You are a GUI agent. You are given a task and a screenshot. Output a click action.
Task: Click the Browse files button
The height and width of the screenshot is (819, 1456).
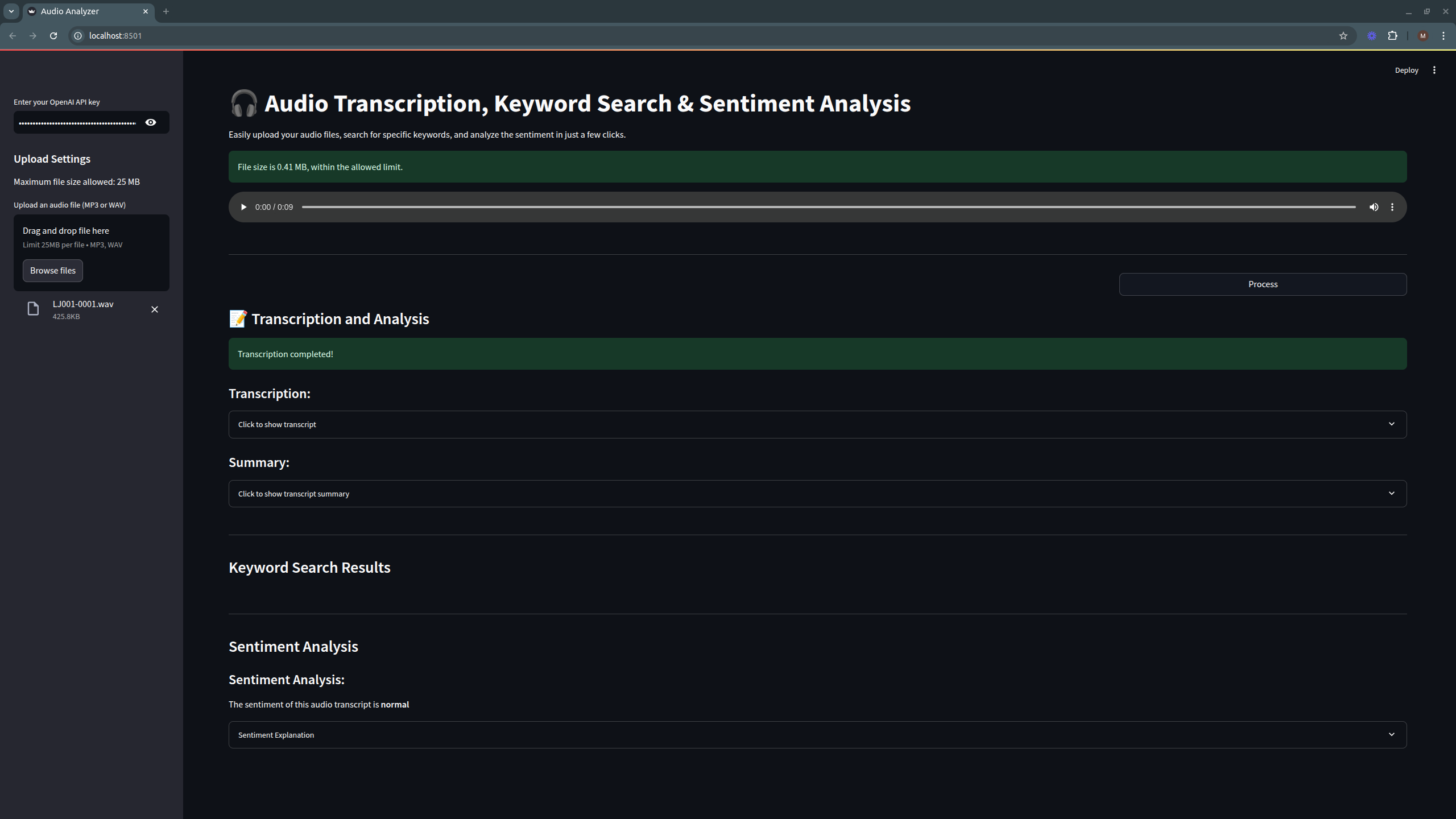pyautogui.click(x=53, y=271)
